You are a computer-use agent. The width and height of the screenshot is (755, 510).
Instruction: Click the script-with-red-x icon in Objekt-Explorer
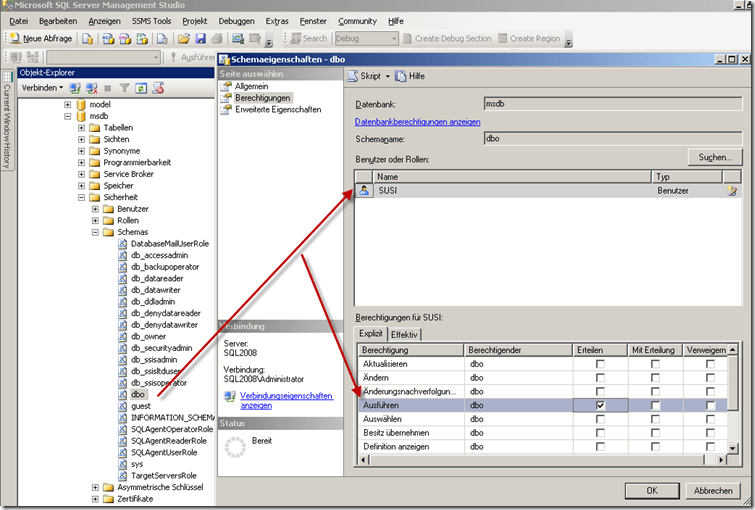coord(158,88)
